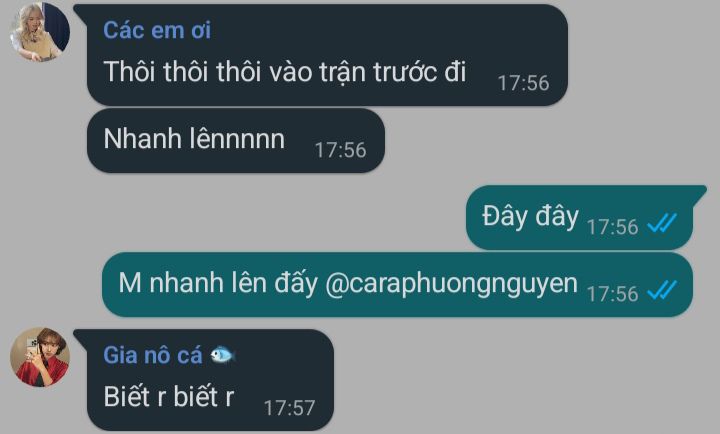Image resolution: width=720 pixels, height=434 pixels.
Task: Click read checkmarks on M nhanh lên message
Action: [662, 290]
